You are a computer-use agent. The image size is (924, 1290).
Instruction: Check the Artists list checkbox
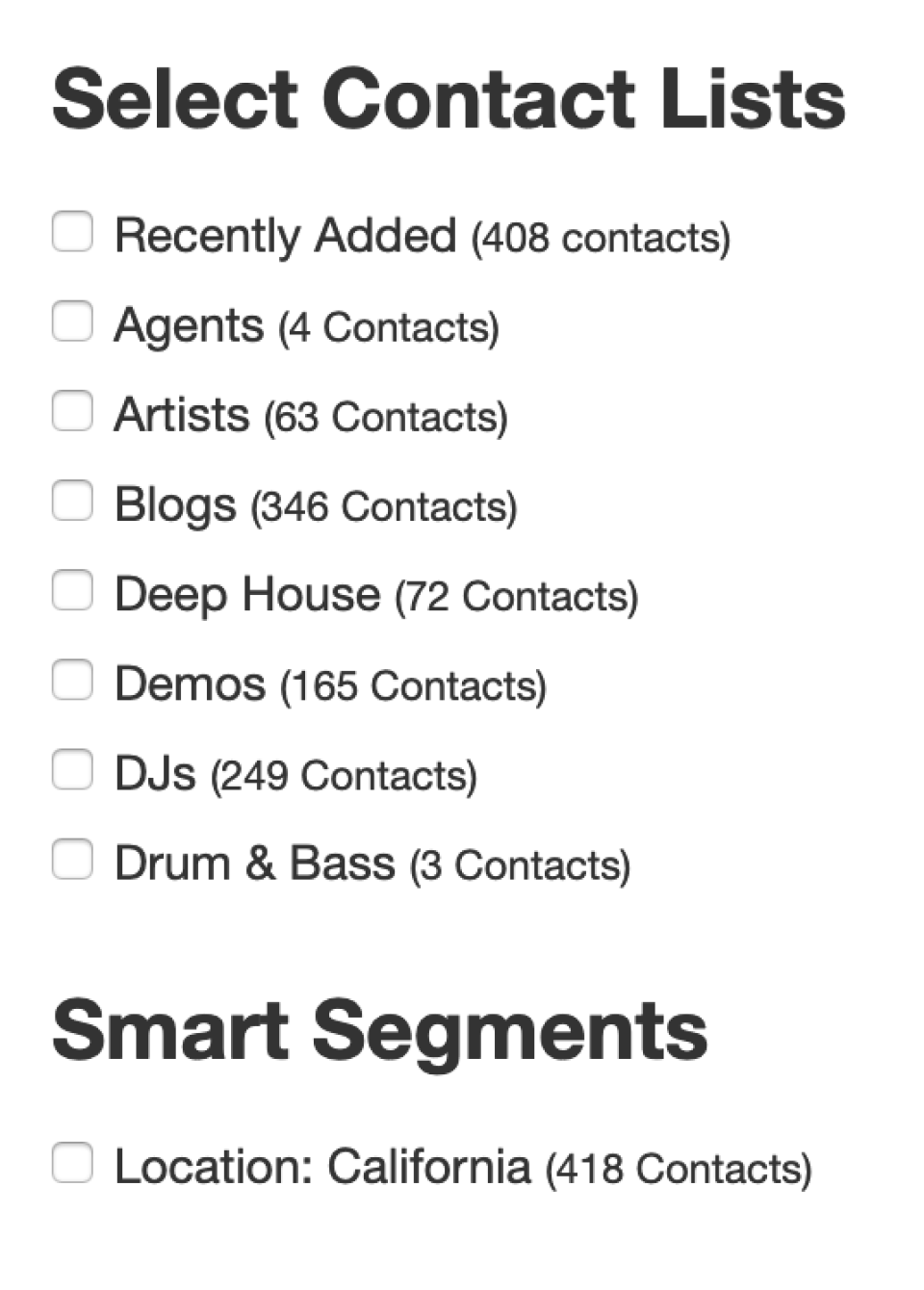(x=72, y=410)
